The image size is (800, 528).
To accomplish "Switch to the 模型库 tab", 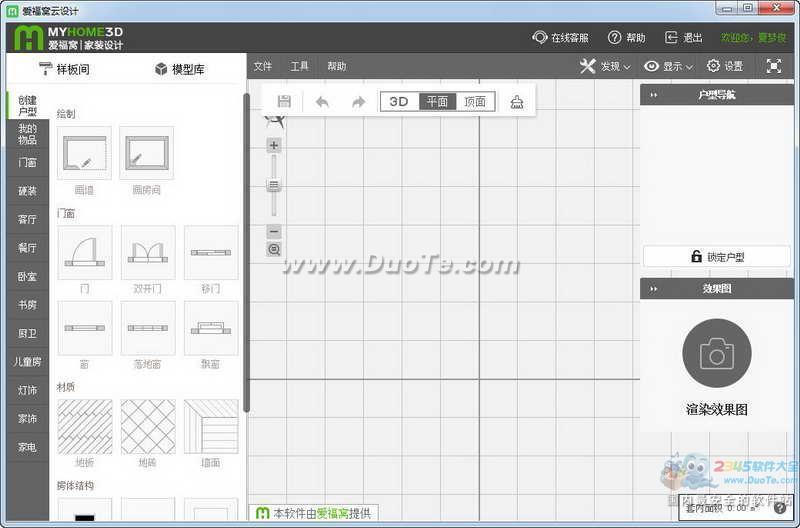I will tap(180, 69).
